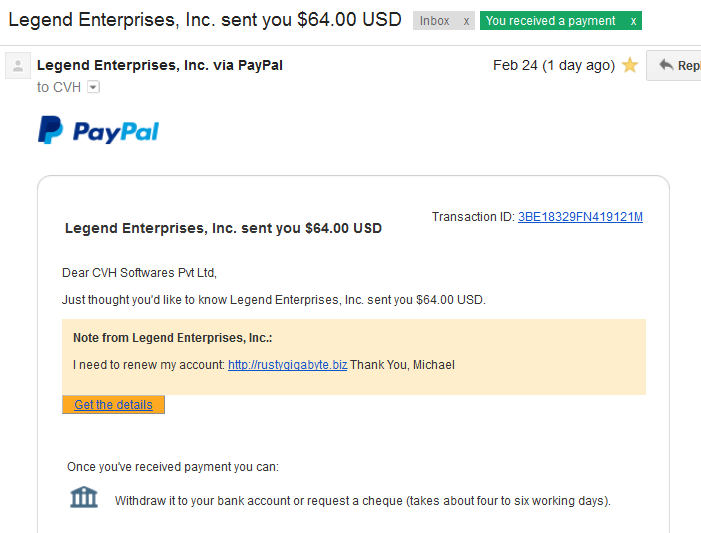
Task: Remove the 'You received a payment' label
Action: pos(633,21)
